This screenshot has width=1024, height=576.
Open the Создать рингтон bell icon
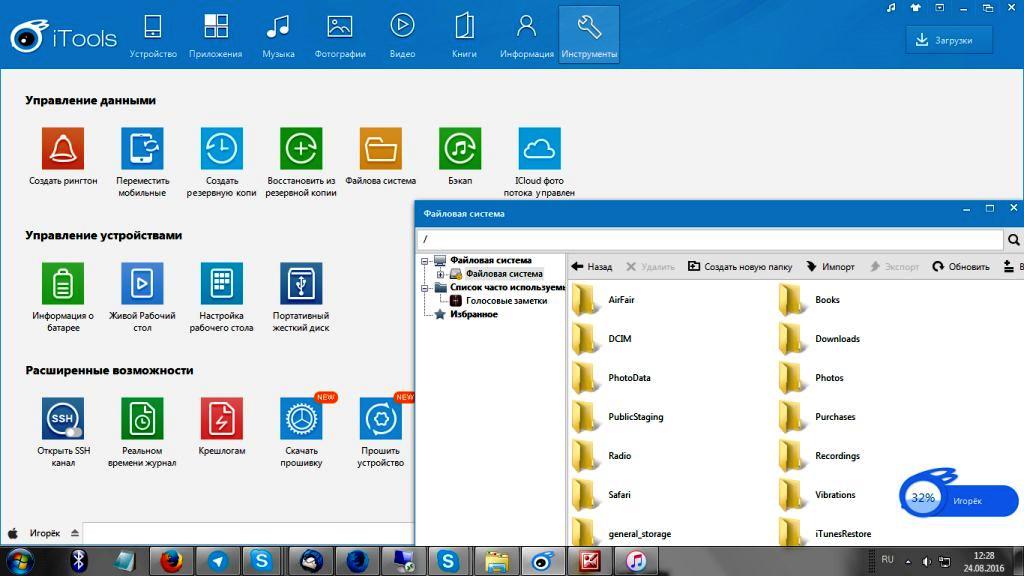click(x=63, y=148)
